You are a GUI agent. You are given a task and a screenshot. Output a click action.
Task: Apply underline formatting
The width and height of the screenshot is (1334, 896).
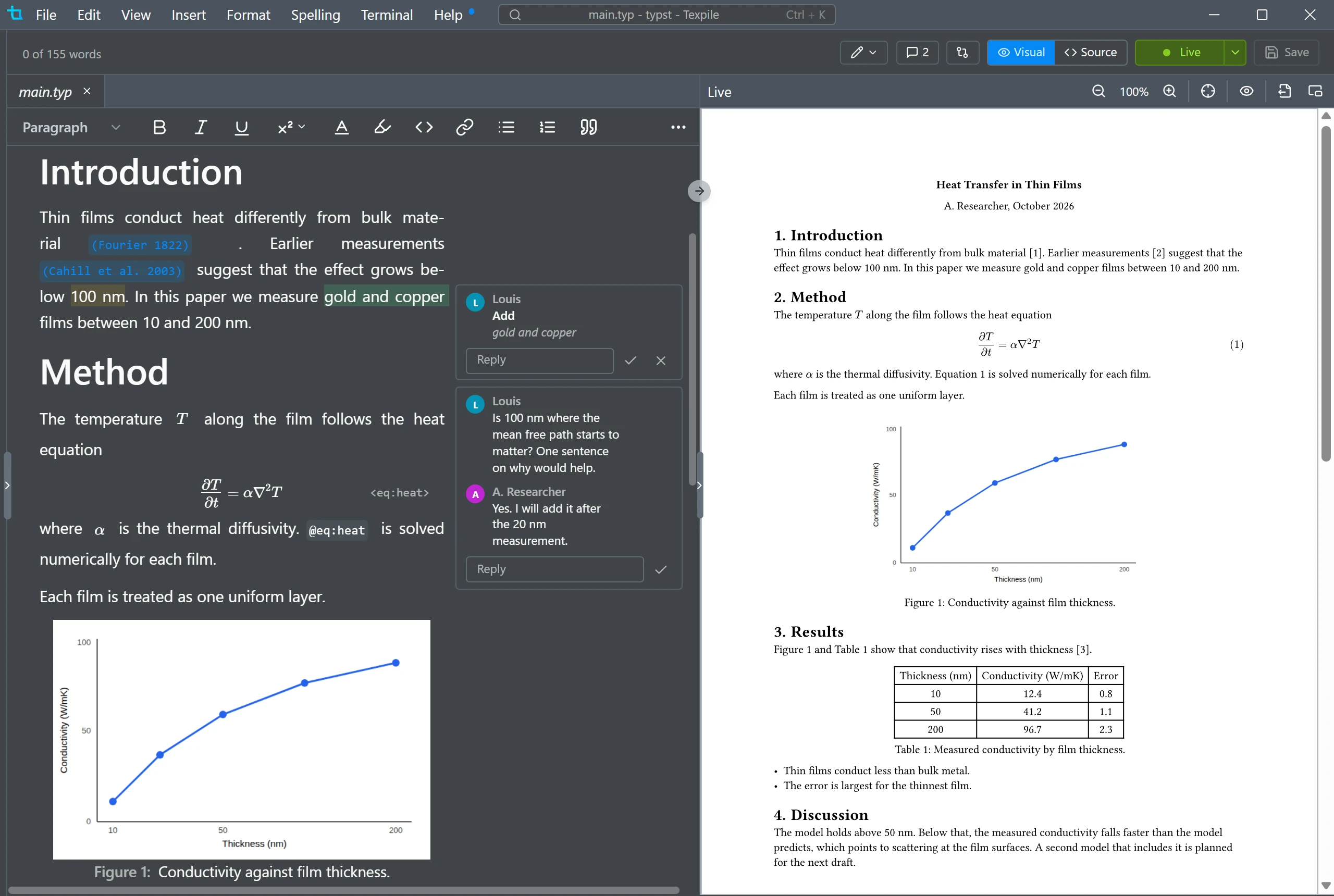point(242,127)
